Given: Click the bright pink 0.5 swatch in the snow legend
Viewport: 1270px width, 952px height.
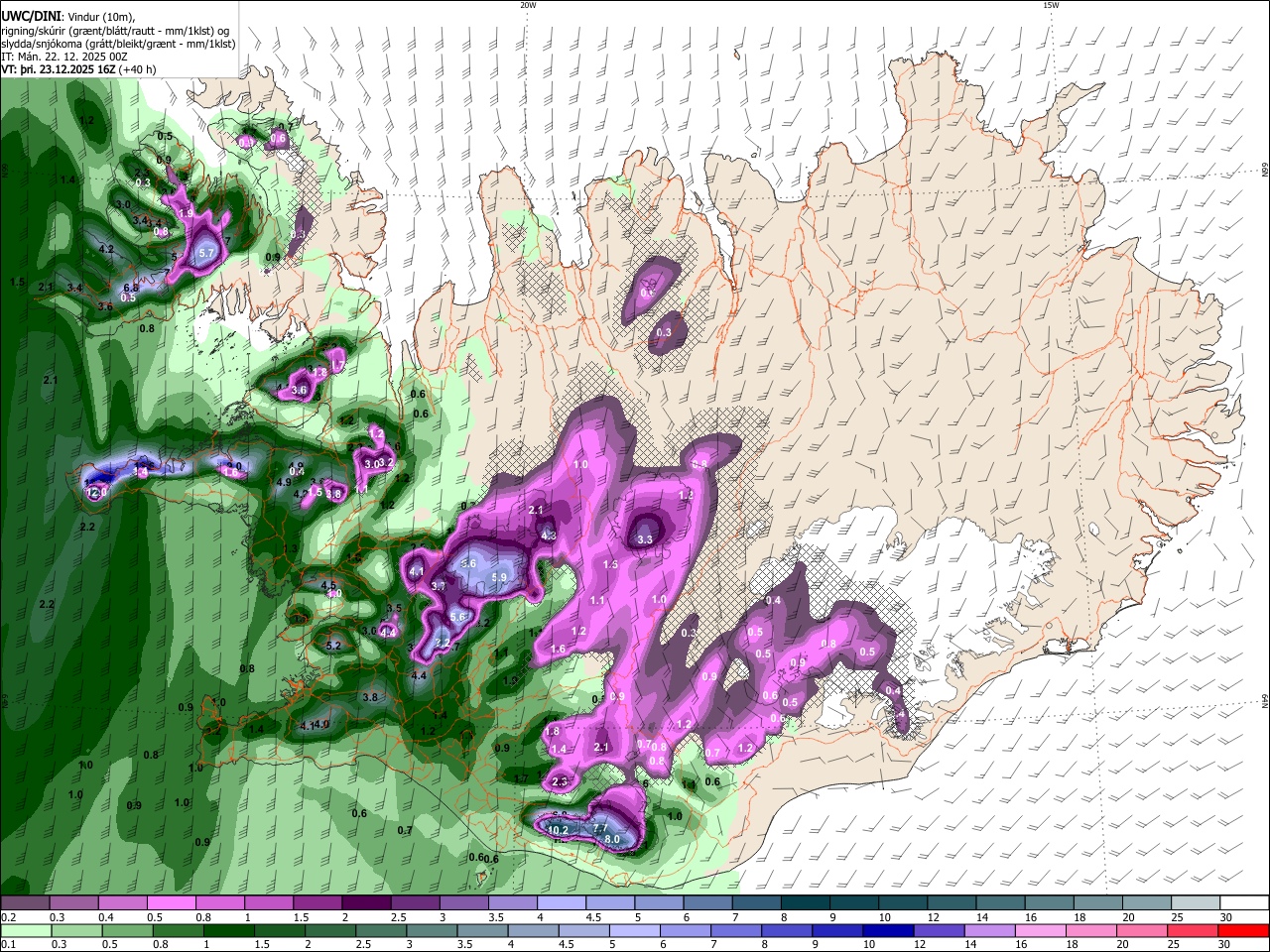Looking at the screenshot, I should coord(171,903).
